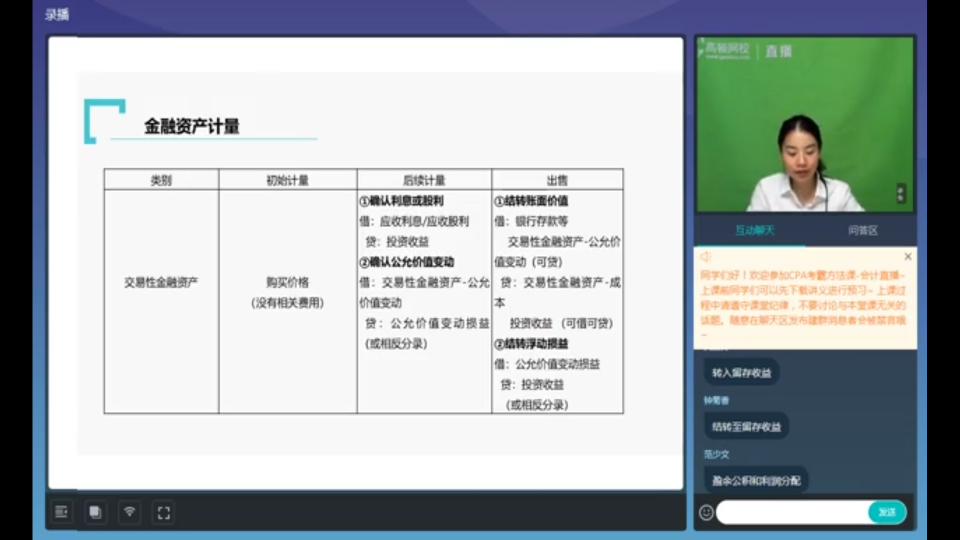
Task: Click the (没有相关费用) text
Action: (288, 302)
